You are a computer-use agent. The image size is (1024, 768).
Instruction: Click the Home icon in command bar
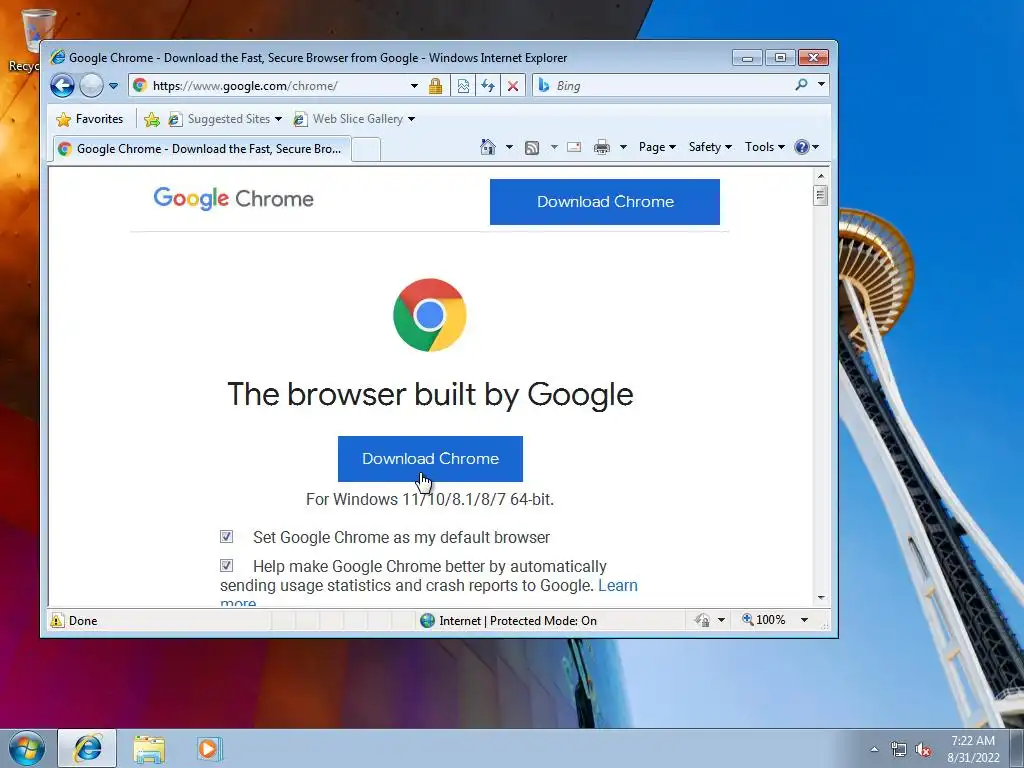click(x=488, y=147)
